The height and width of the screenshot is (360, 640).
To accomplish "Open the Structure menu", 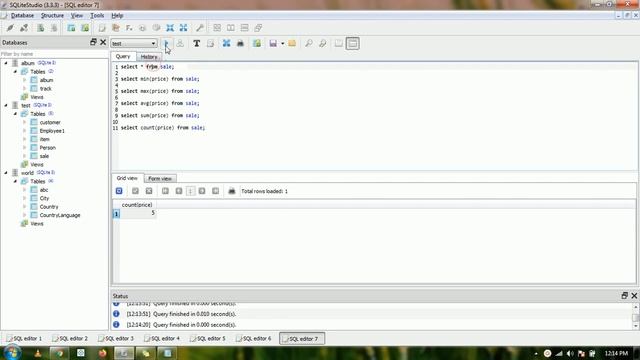I will click(x=52, y=16).
